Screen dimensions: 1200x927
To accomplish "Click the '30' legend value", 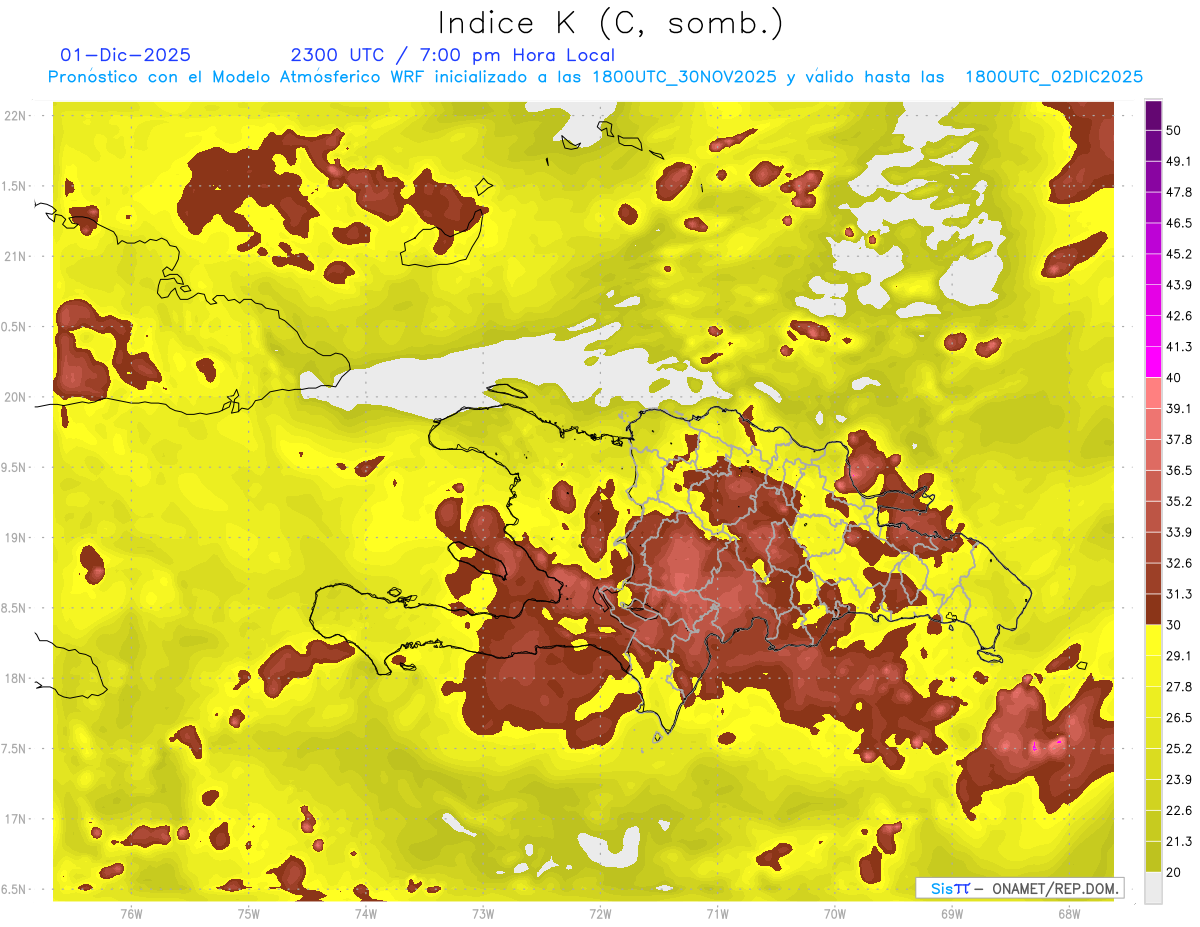I will point(1174,625).
